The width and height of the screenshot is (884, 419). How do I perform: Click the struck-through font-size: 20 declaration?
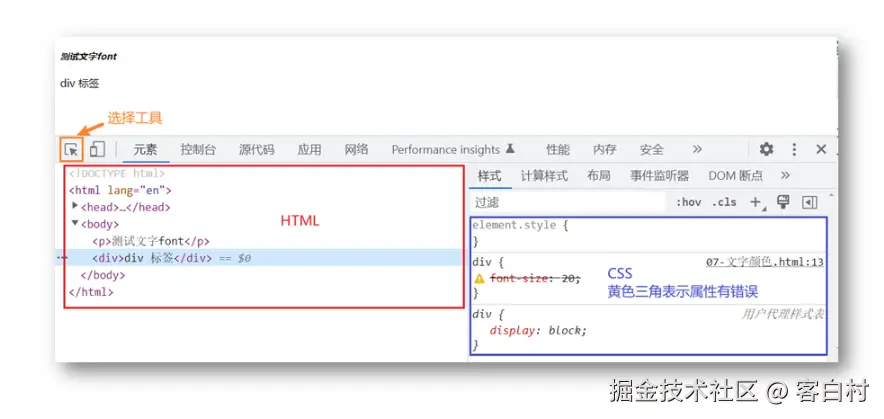[x=535, y=278]
